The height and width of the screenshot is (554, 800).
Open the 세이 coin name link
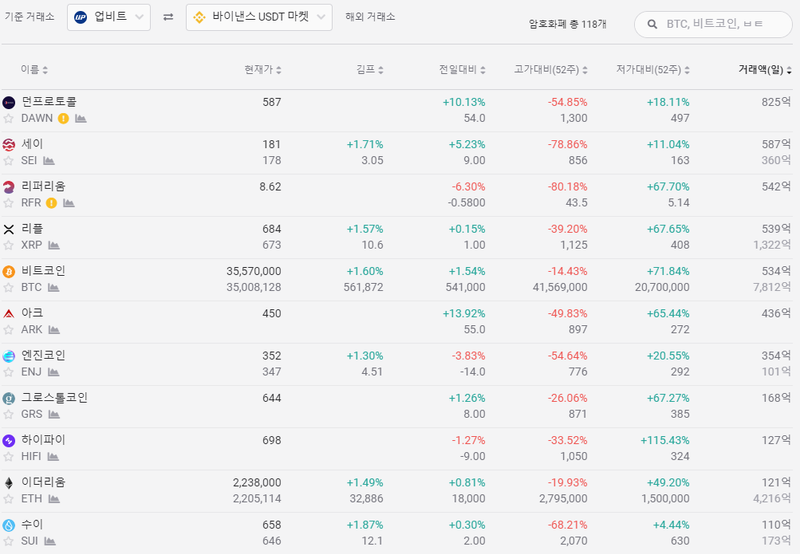point(32,144)
